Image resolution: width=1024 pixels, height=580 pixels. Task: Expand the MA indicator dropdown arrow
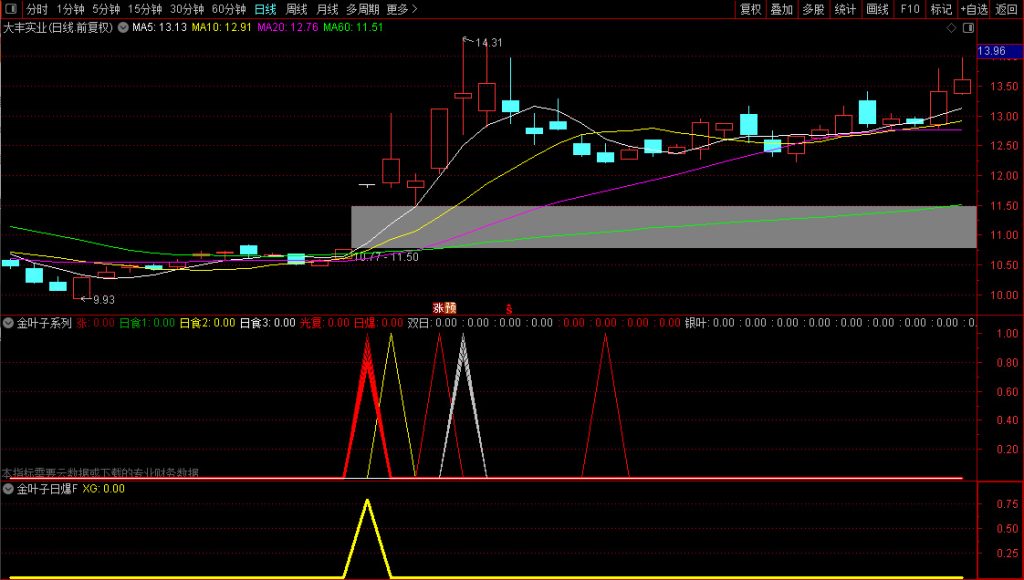(x=123, y=28)
